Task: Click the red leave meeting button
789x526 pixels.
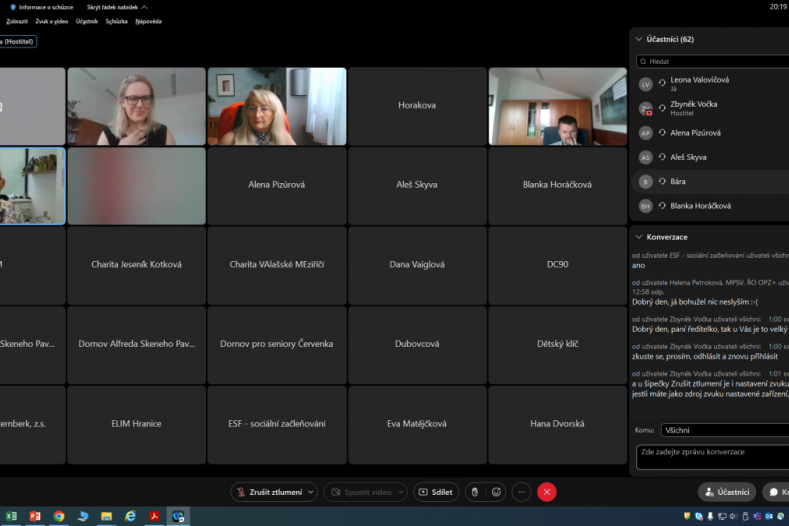Action: [546, 492]
